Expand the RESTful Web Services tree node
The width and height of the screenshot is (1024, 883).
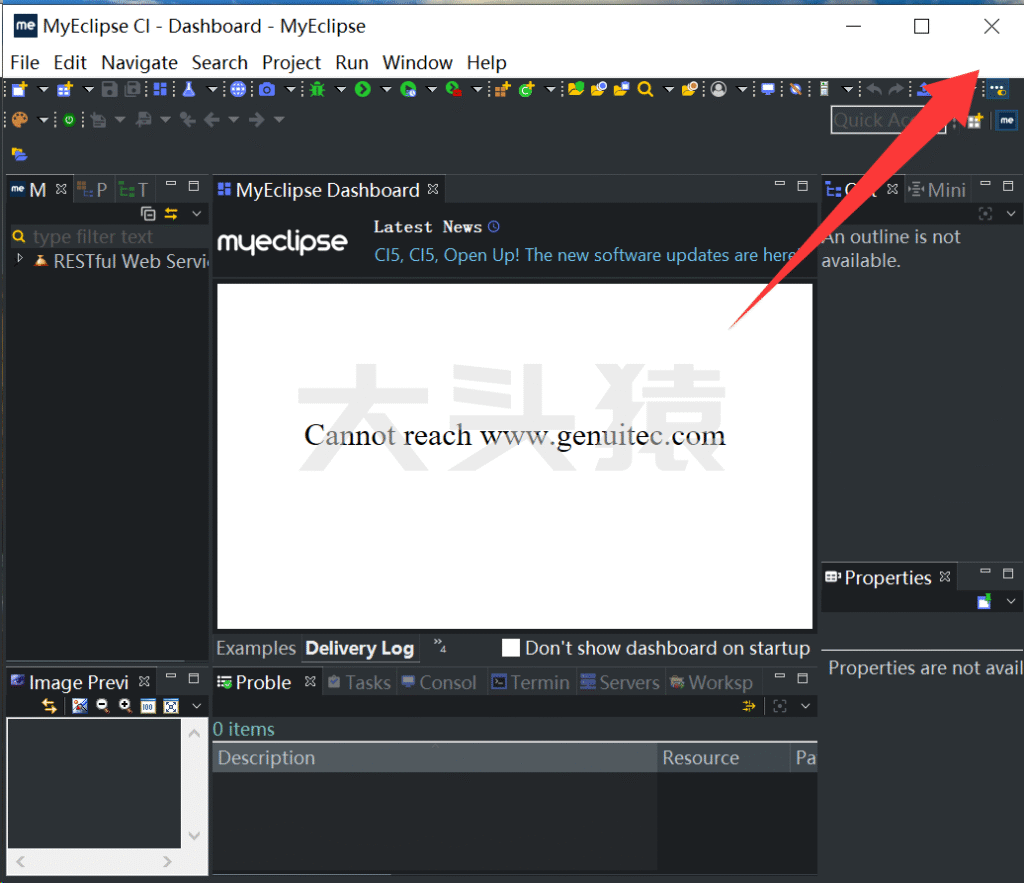point(20,260)
